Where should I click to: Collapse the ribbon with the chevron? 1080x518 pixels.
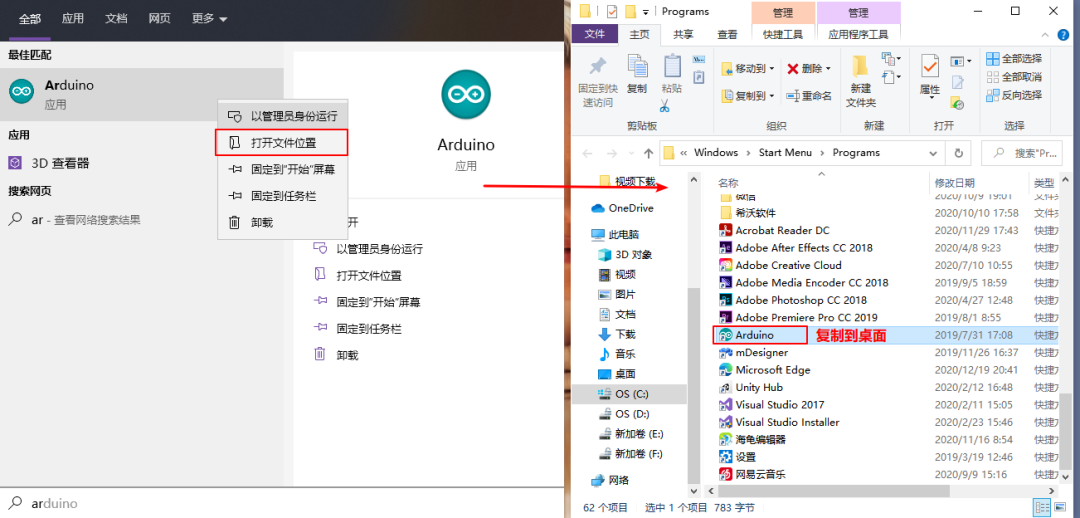1046,35
